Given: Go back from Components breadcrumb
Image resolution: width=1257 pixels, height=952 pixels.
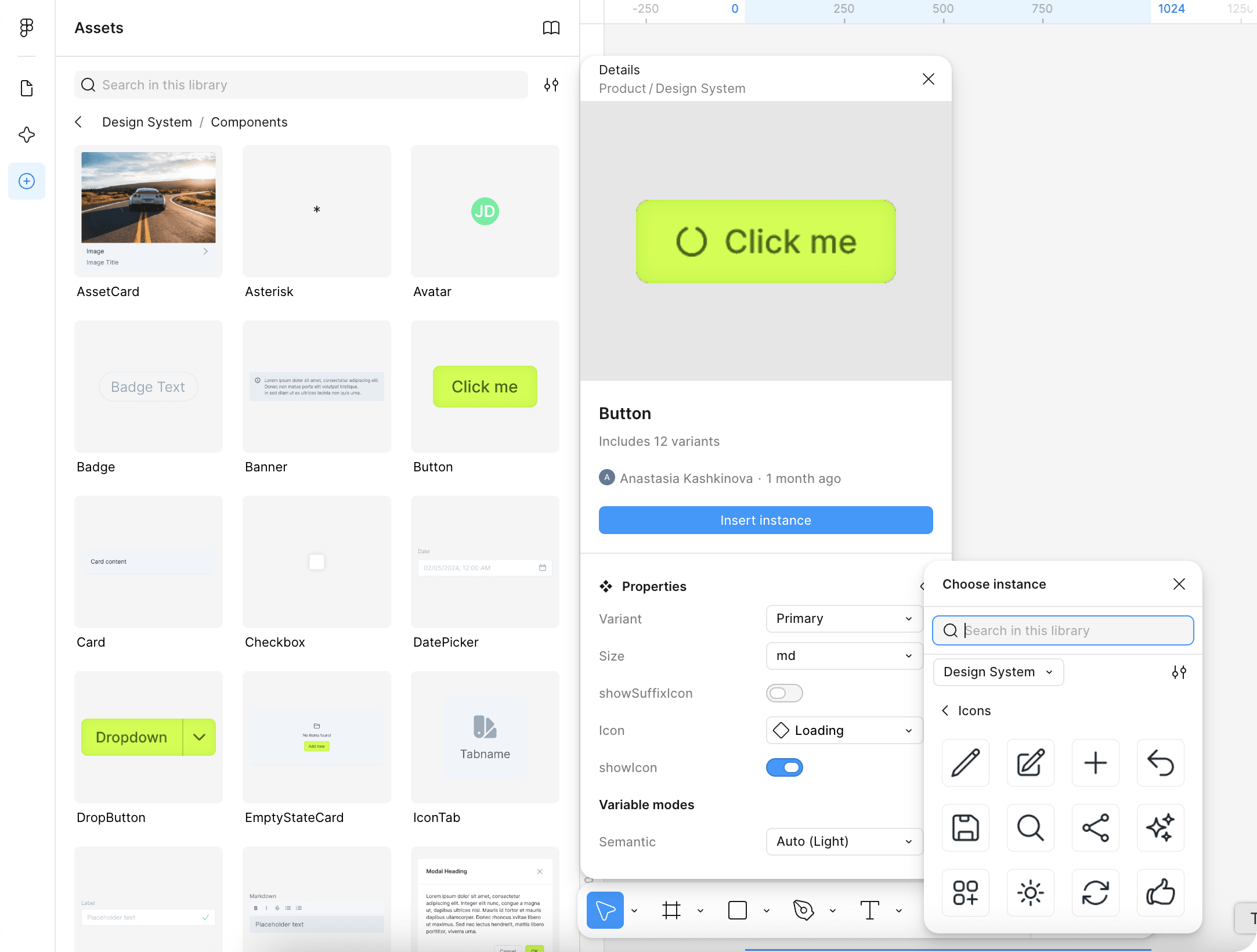Looking at the screenshot, I should [x=78, y=122].
